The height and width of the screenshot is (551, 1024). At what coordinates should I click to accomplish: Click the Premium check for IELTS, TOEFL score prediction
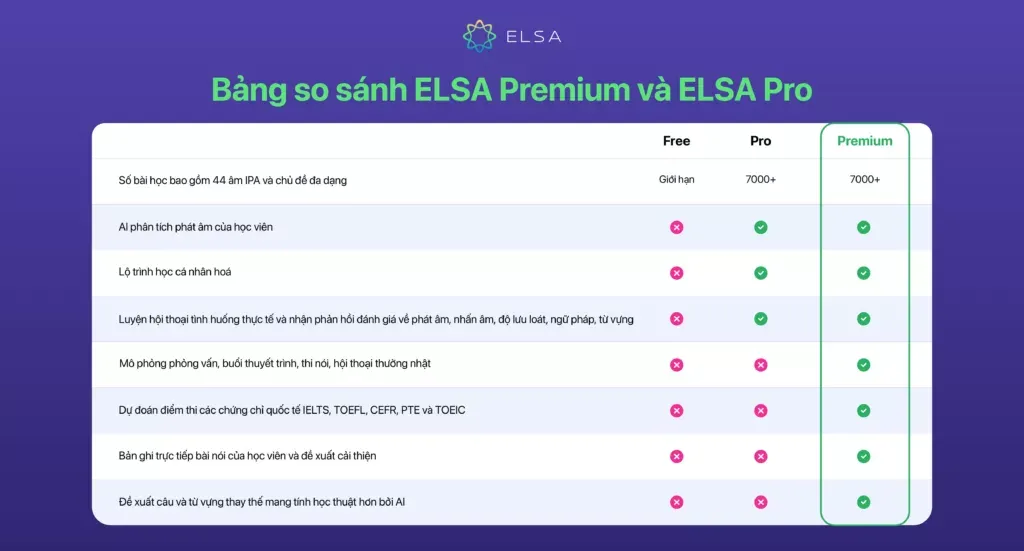[x=863, y=411]
